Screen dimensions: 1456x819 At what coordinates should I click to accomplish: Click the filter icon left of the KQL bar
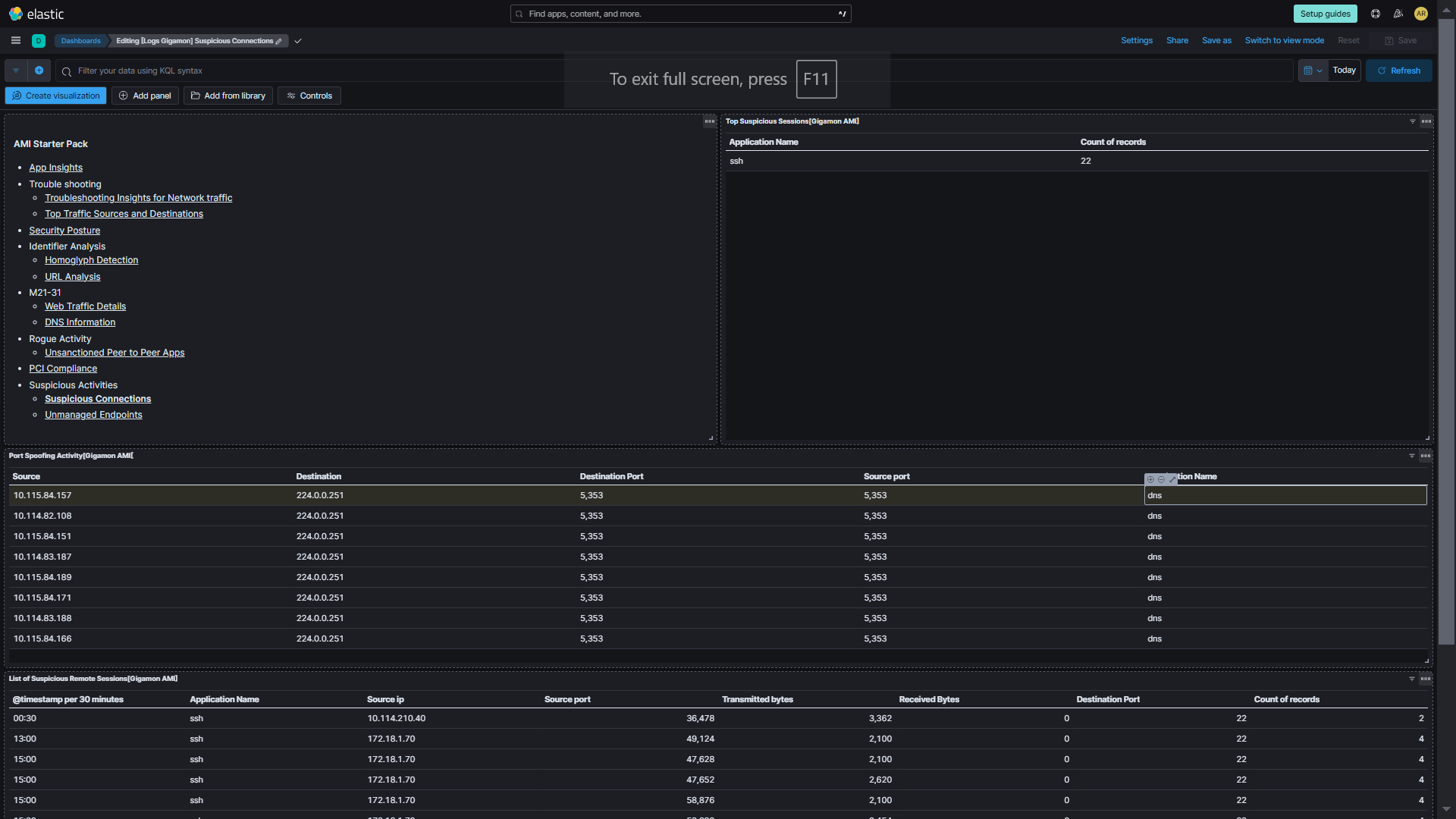coord(16,71)
